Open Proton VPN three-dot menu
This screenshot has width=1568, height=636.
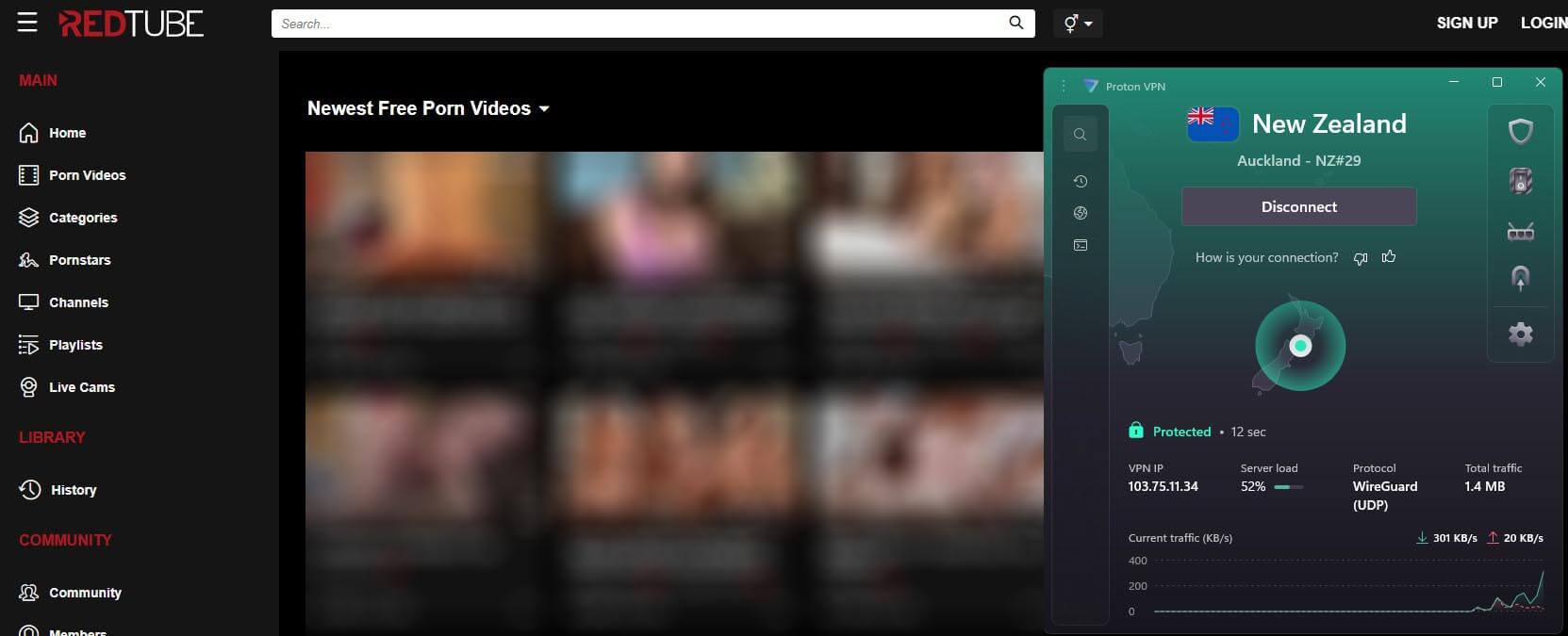click(x=1064, y=86)
